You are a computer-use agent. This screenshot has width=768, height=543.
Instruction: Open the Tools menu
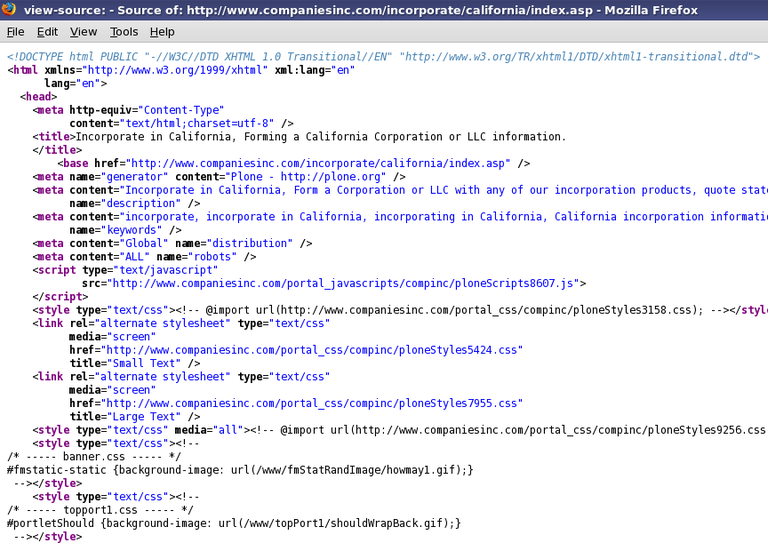123,32
